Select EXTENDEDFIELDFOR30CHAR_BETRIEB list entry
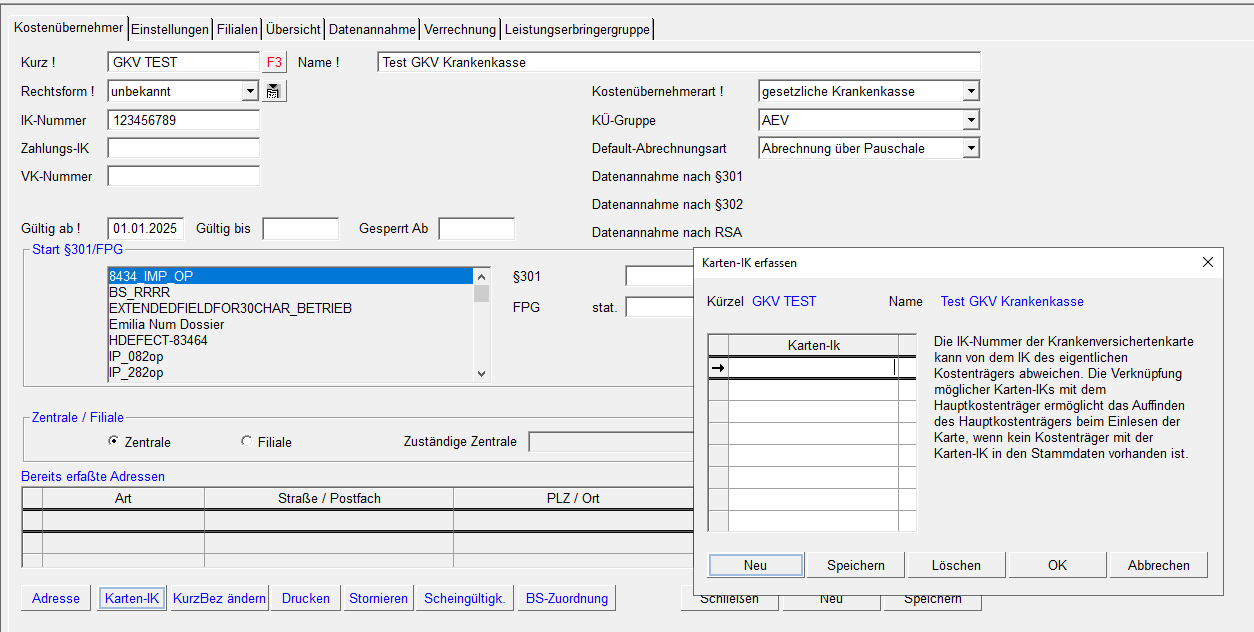 coord(289,308)
